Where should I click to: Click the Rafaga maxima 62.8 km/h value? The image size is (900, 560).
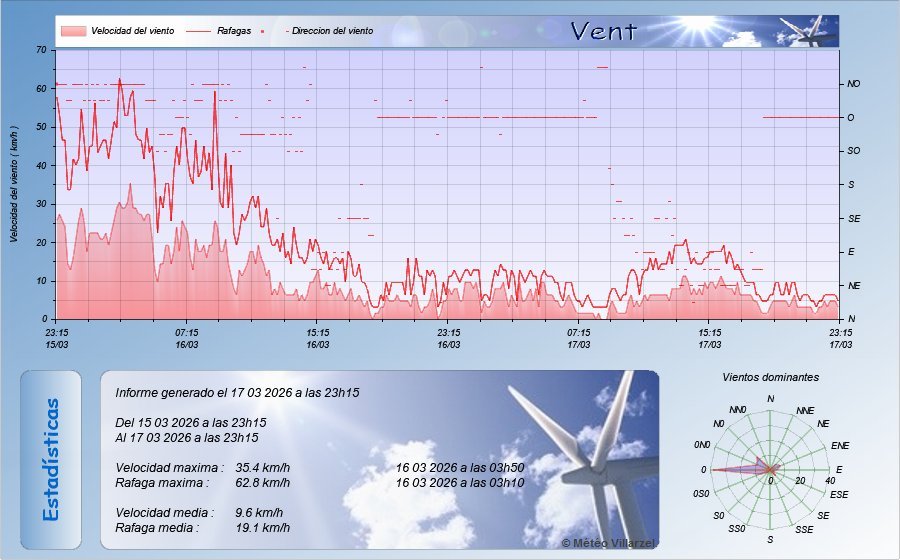(263, 483)
